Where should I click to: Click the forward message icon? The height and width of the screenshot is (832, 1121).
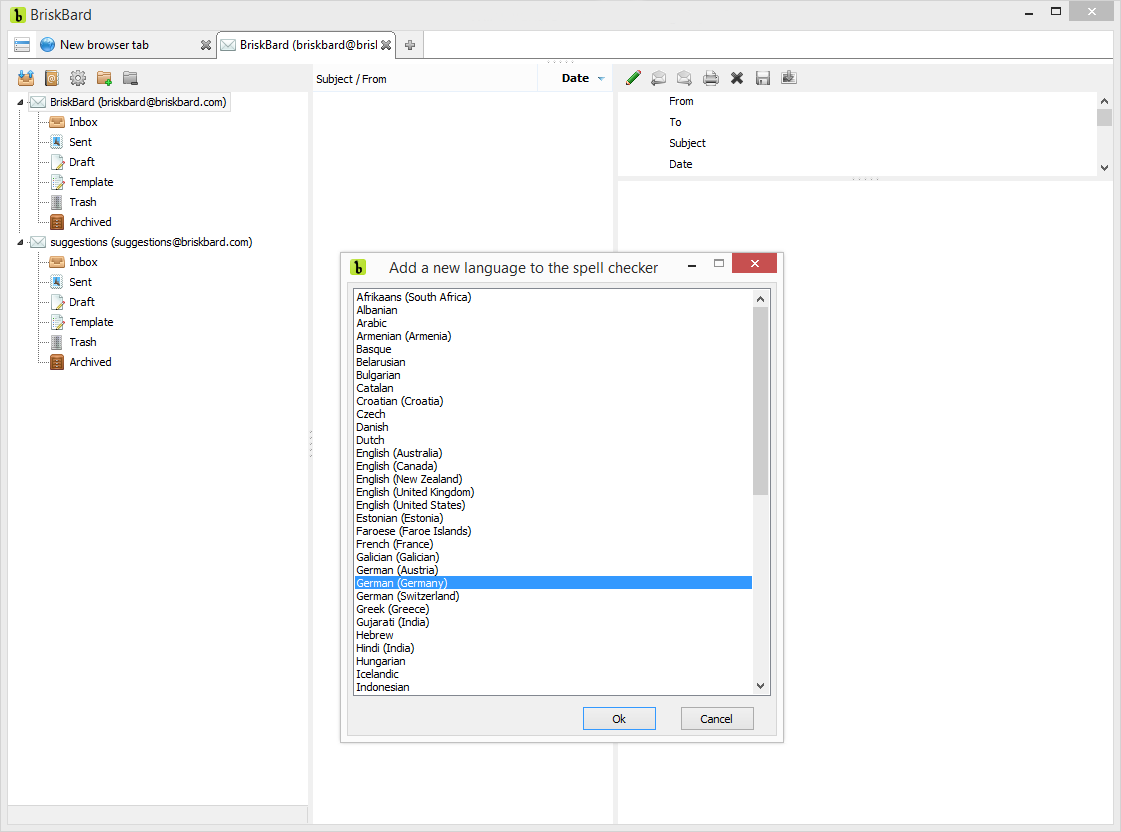tap(684, 78)
